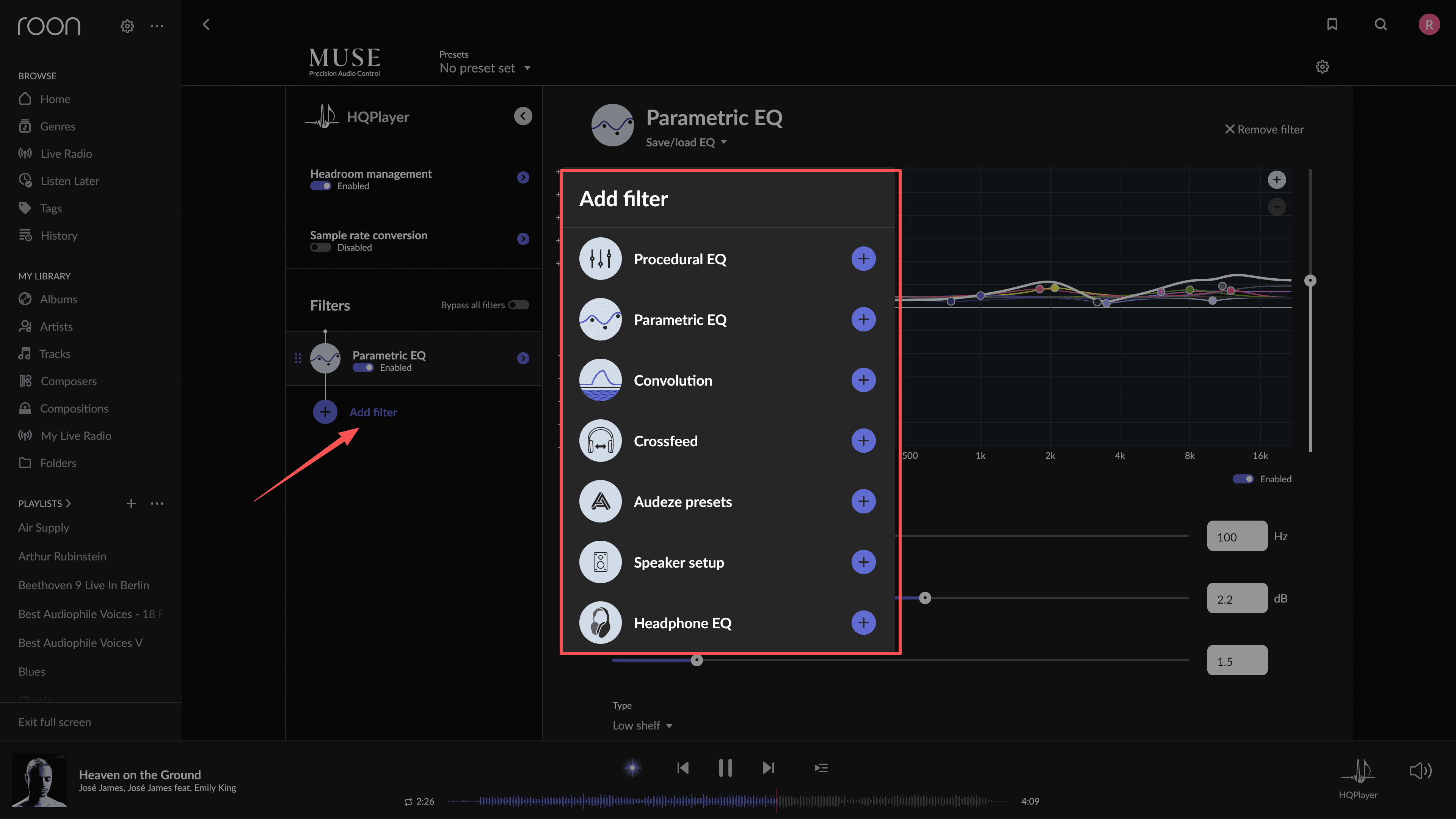This screenshot has height=819, width=1456.
Task: Open the Air Supply playlist
Action: click(44, 528)
